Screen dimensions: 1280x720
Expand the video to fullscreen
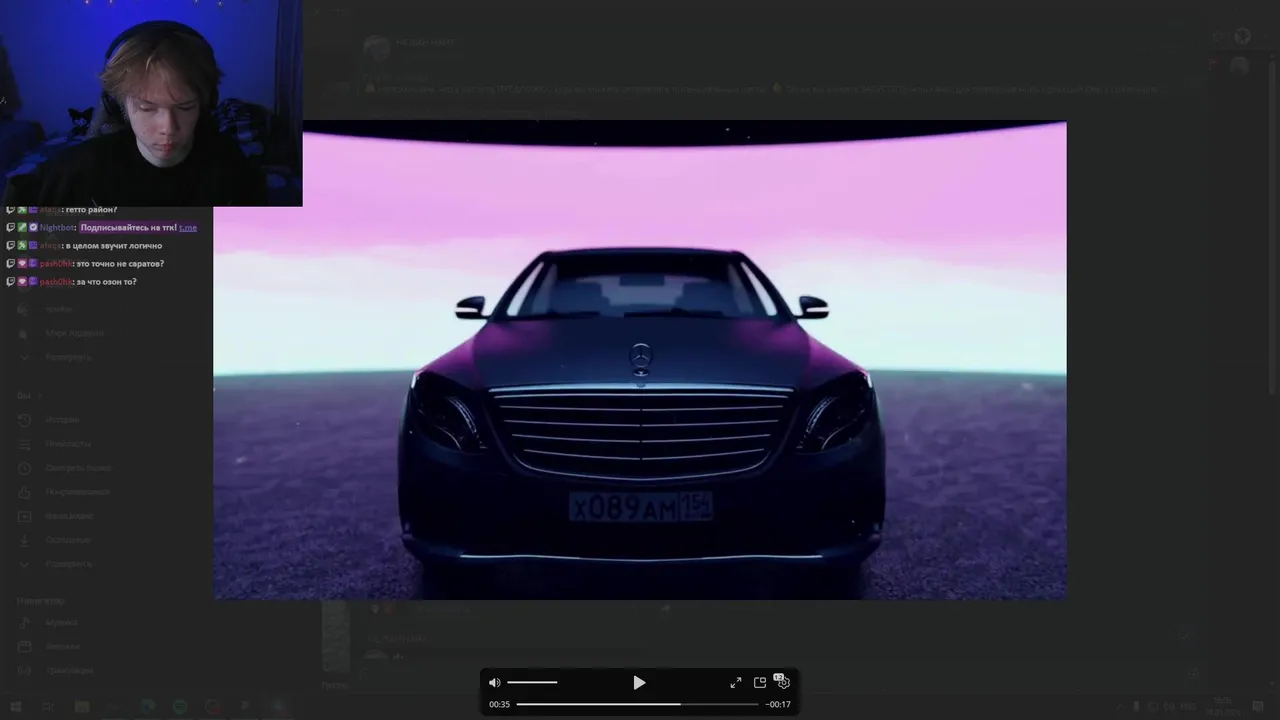pyautogui.click(x=736, y=682)
